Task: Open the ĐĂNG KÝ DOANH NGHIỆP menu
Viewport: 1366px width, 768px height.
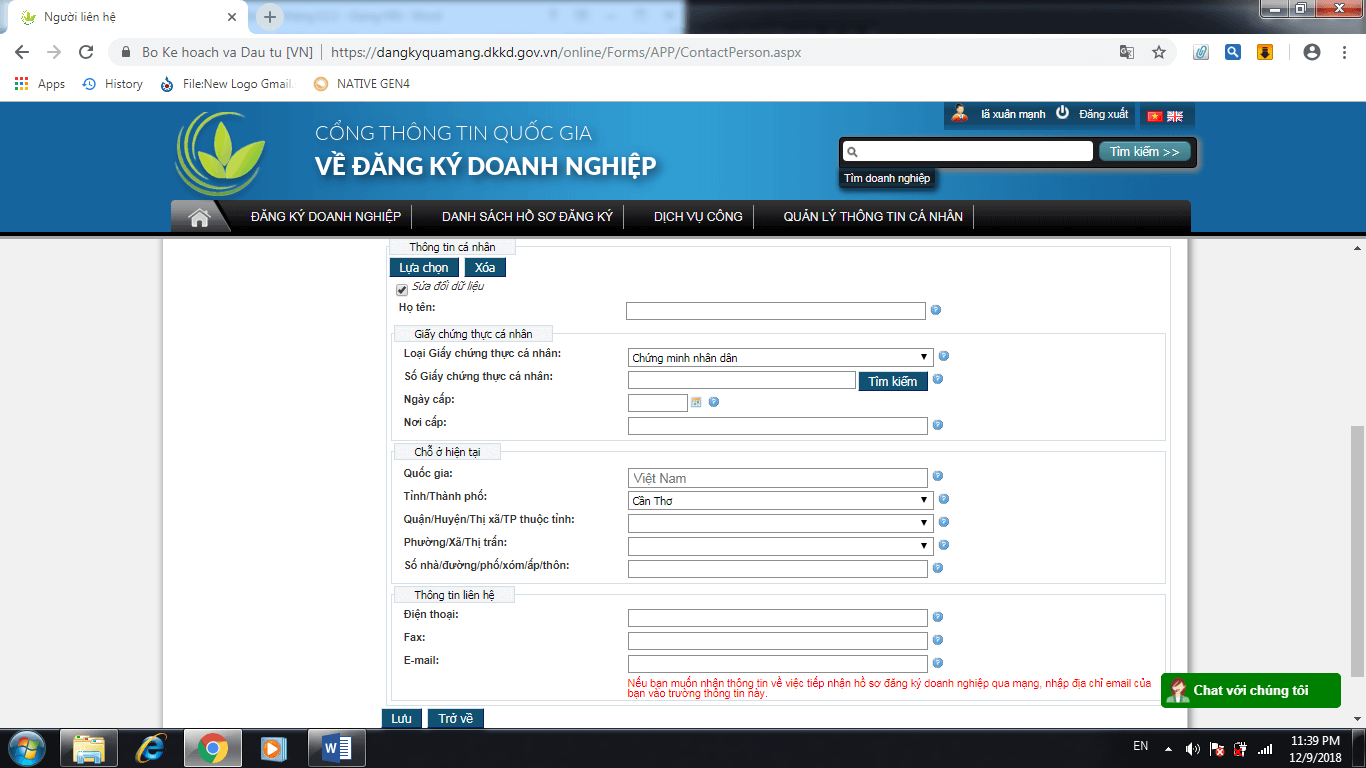Action: (x=326, y=217)
